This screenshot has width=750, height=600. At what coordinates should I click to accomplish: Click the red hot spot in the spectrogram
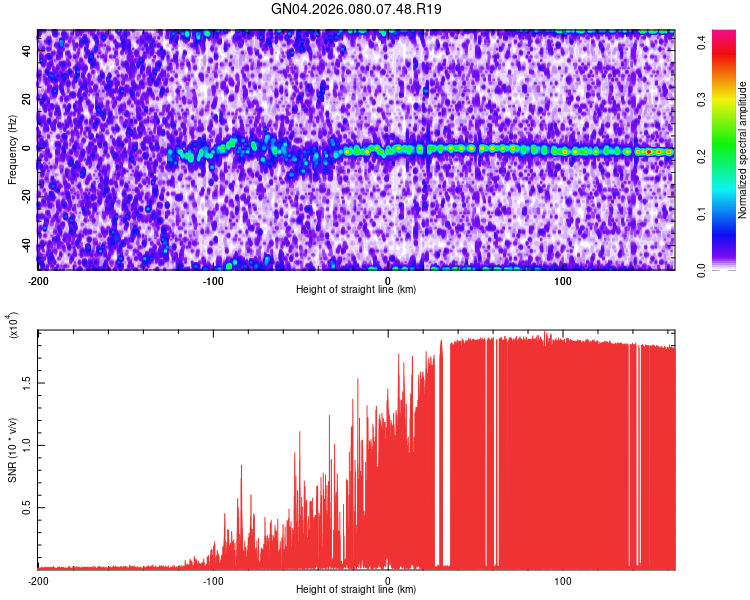[x=649, y=151]
